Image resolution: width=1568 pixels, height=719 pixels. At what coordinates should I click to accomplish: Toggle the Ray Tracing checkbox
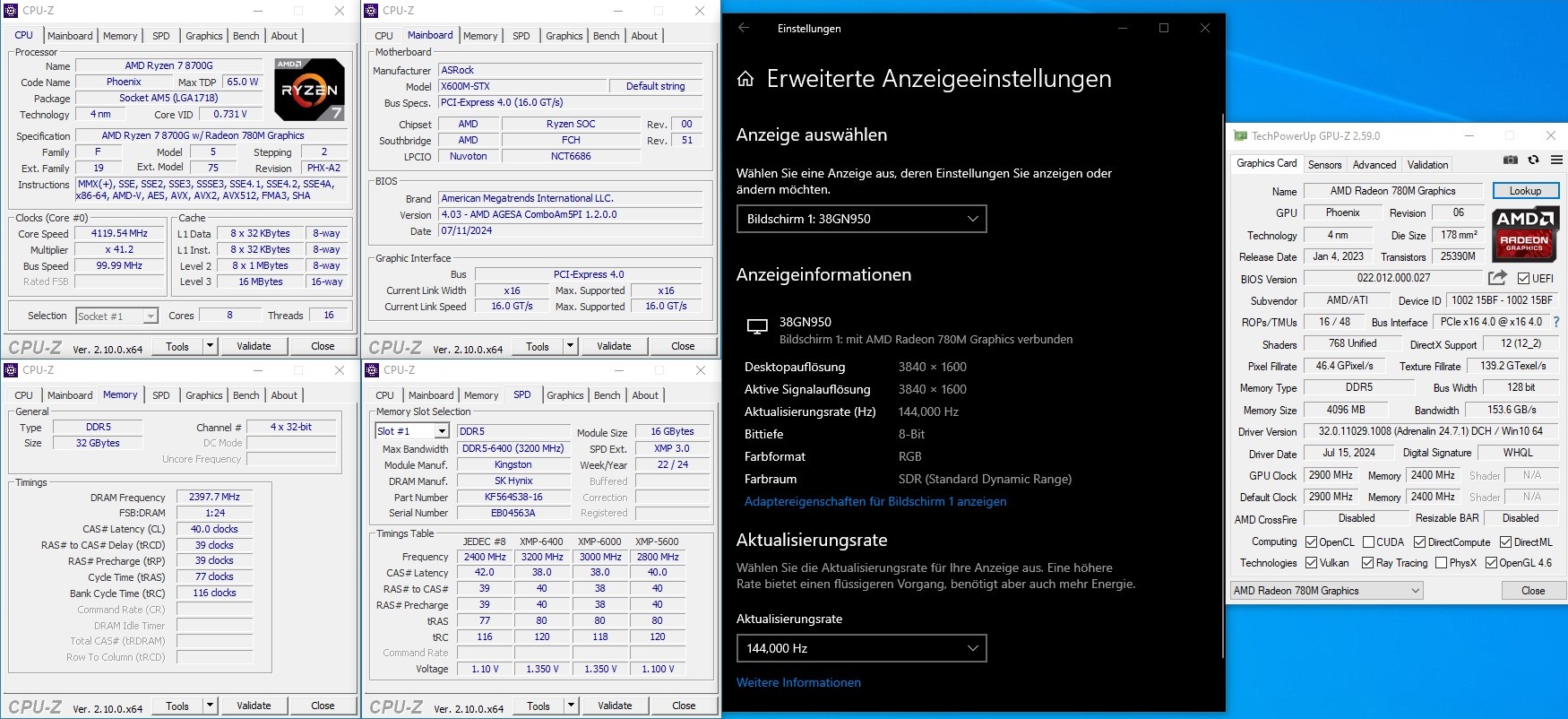click(x=1367, y=563)
